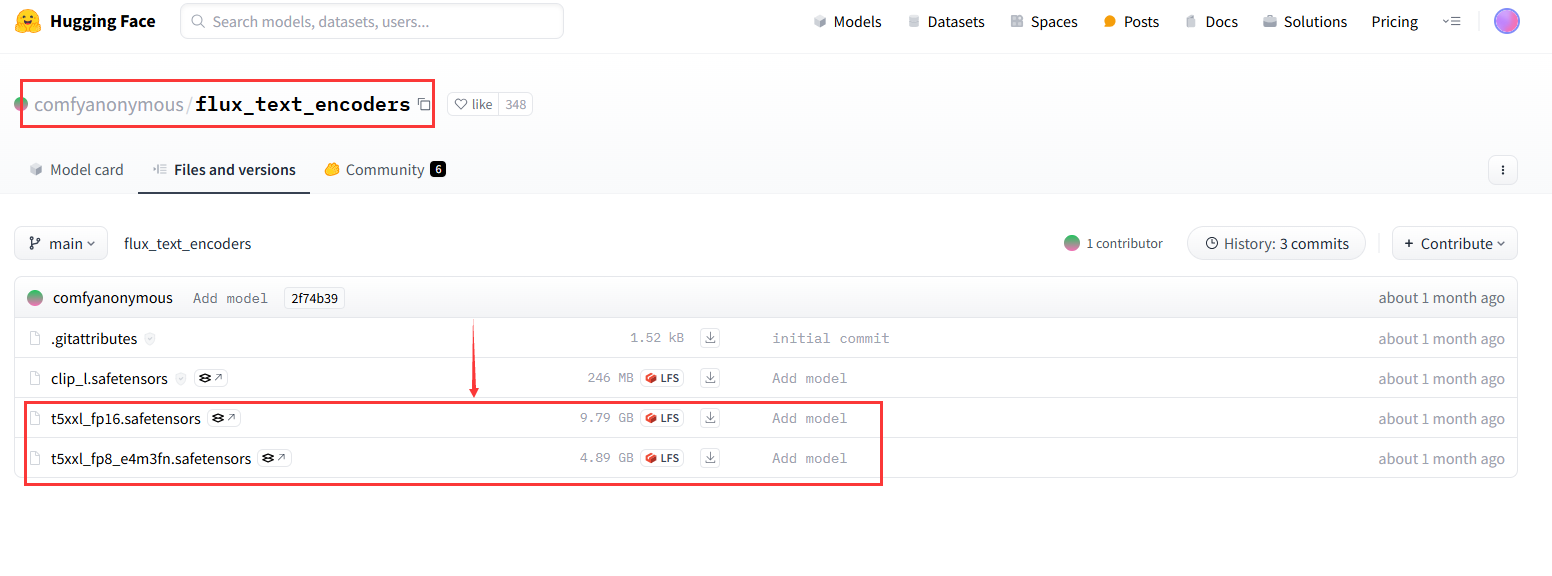The height and width of the screenshot is (576, 1552).
Task: Open the t5xxl_fp16.safetensors file
Action: point(126,419)
